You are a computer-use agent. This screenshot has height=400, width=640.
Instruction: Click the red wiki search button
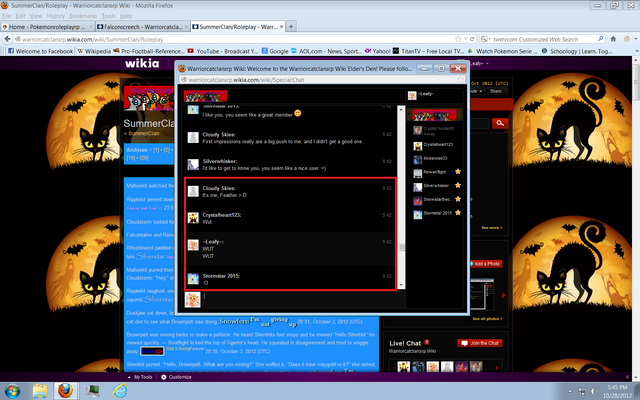click(500, 123)
